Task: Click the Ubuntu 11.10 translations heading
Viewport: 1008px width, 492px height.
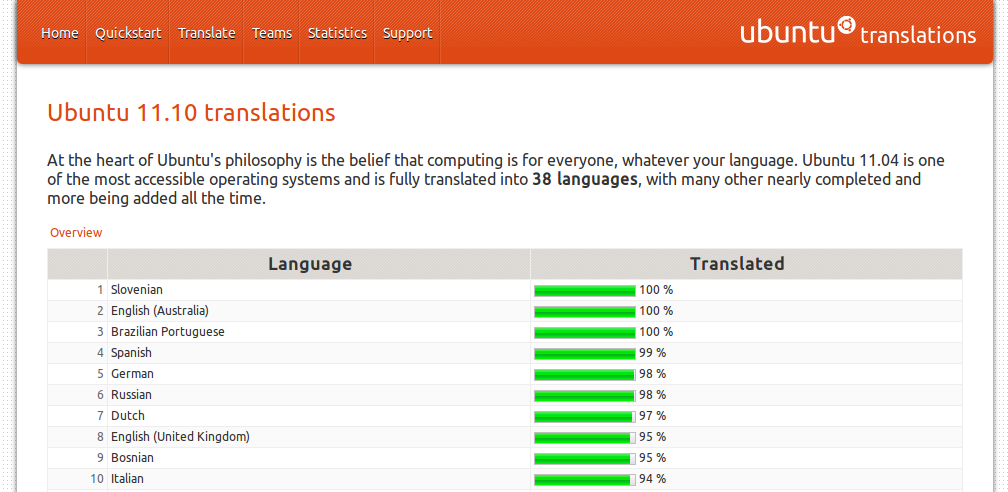Action: click(192, 113)
